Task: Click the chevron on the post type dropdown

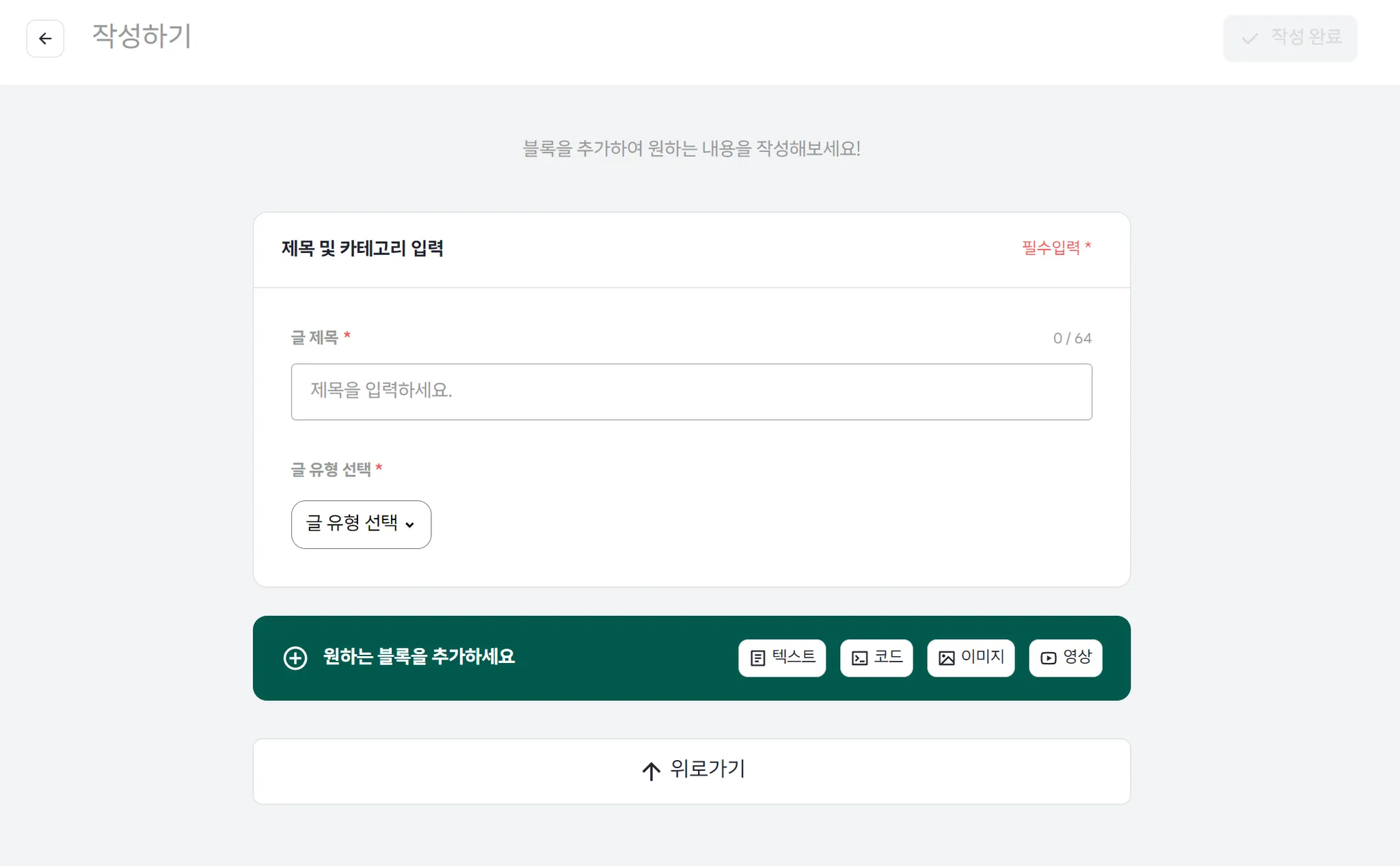Action: (x=410, y=525)
